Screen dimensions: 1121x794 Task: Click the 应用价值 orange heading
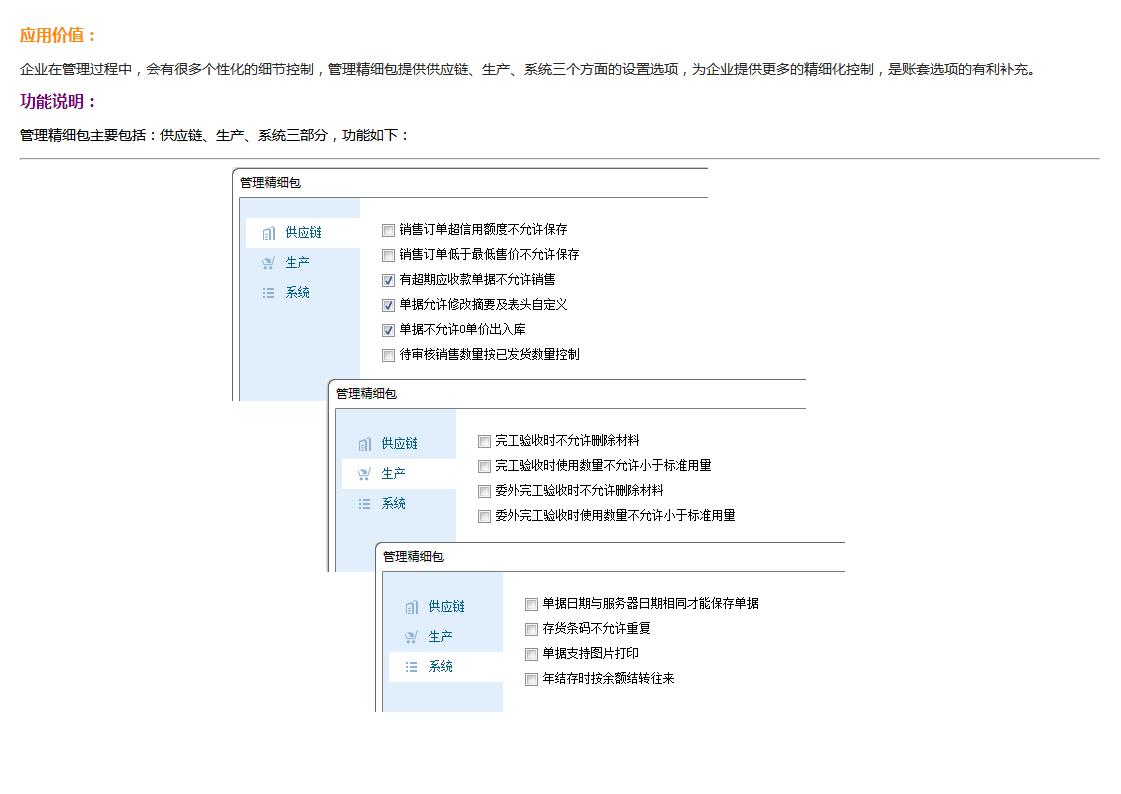(57, 35)
